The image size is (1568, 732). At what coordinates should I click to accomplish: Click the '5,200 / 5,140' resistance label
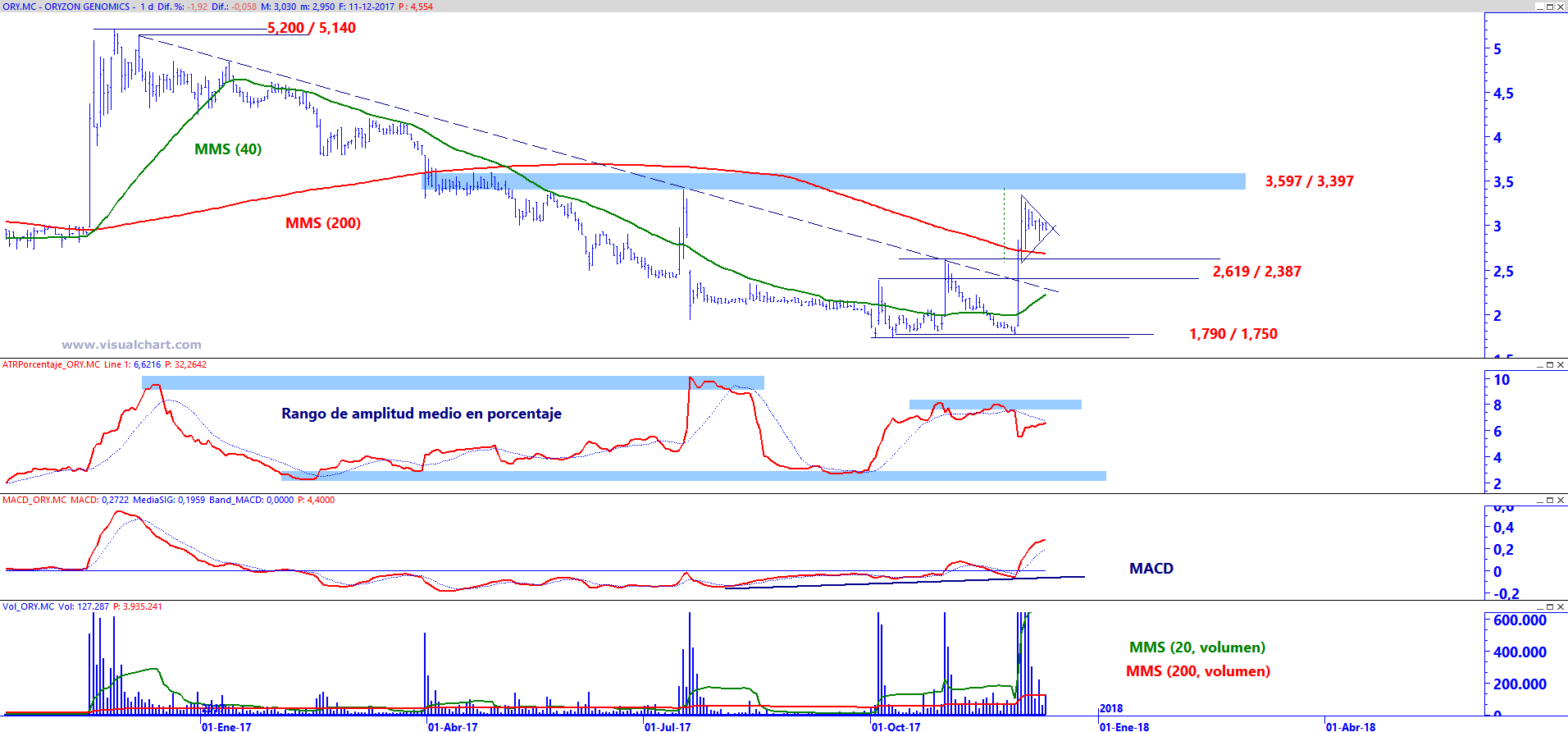312,28
